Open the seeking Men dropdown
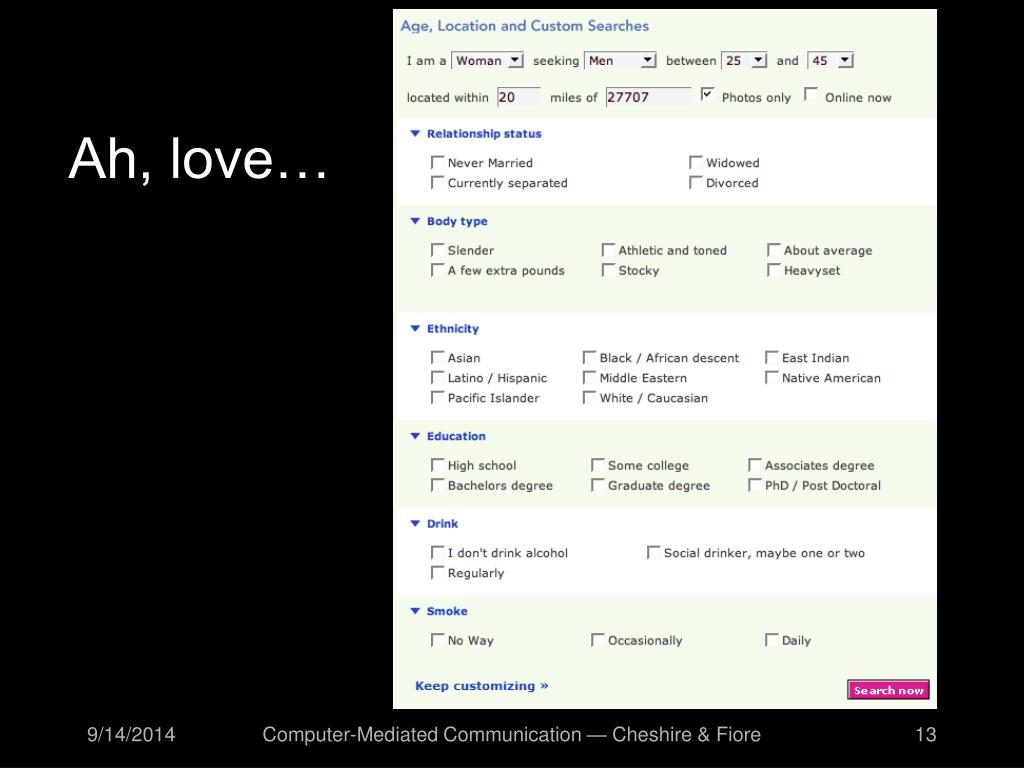The image size is (1024, 768). pos(620,61)
